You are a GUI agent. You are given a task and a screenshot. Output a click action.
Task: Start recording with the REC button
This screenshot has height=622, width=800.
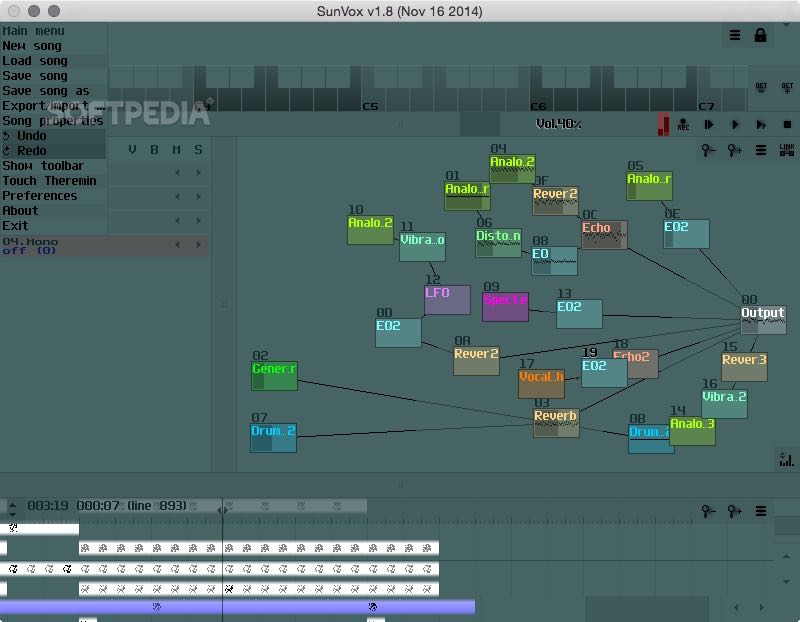click(x=683, y=125)
